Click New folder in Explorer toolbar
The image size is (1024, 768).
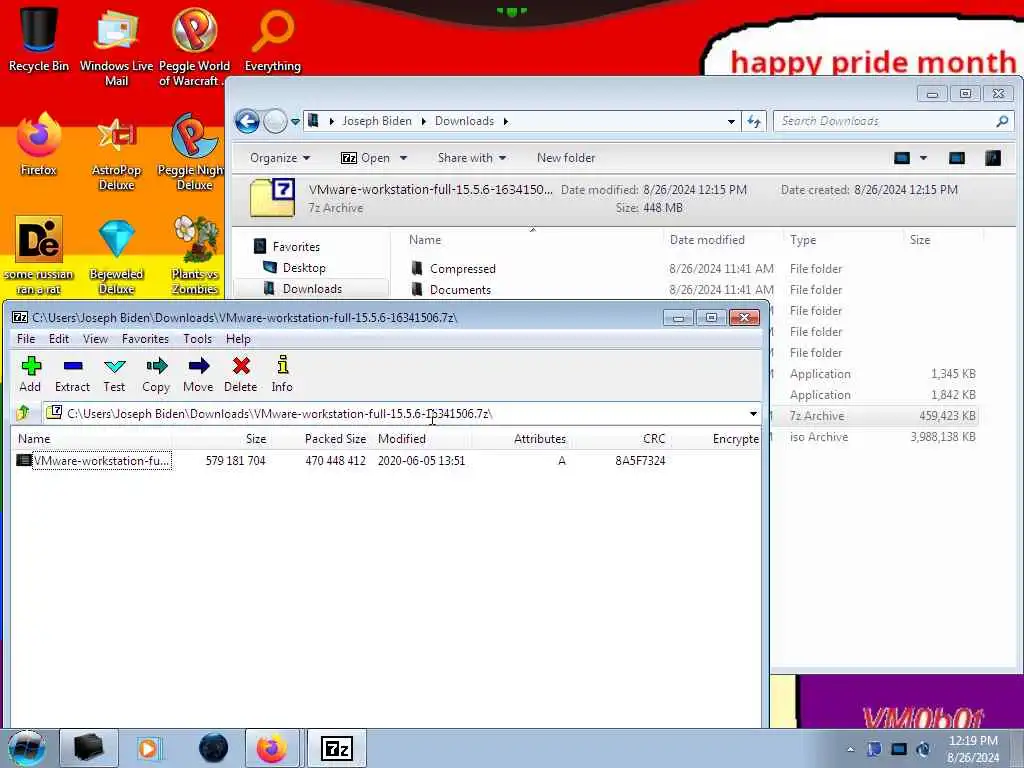(566, 158)
